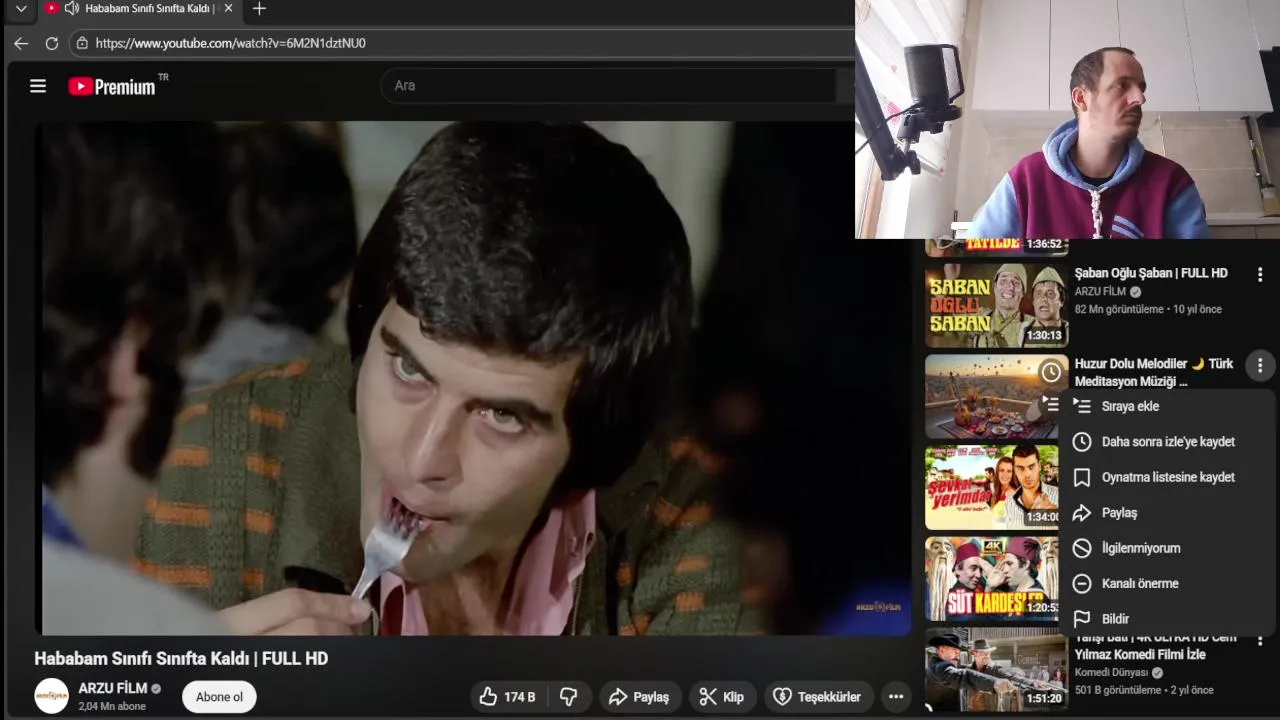Focus the Ara search box
Image resolution: width=1280 pixels, height=720 pixels.
coord(608,86)
